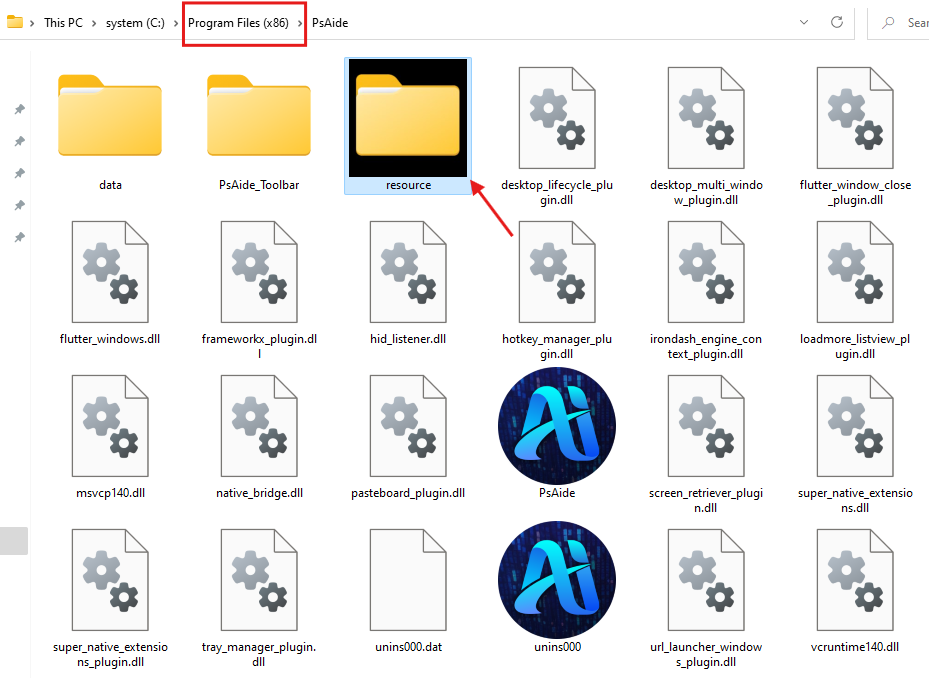Image resolution: width=929 pixels, height=678 pixels.
Task: Open the PsAide_Toolbar folder
Action: coord(259,118)
